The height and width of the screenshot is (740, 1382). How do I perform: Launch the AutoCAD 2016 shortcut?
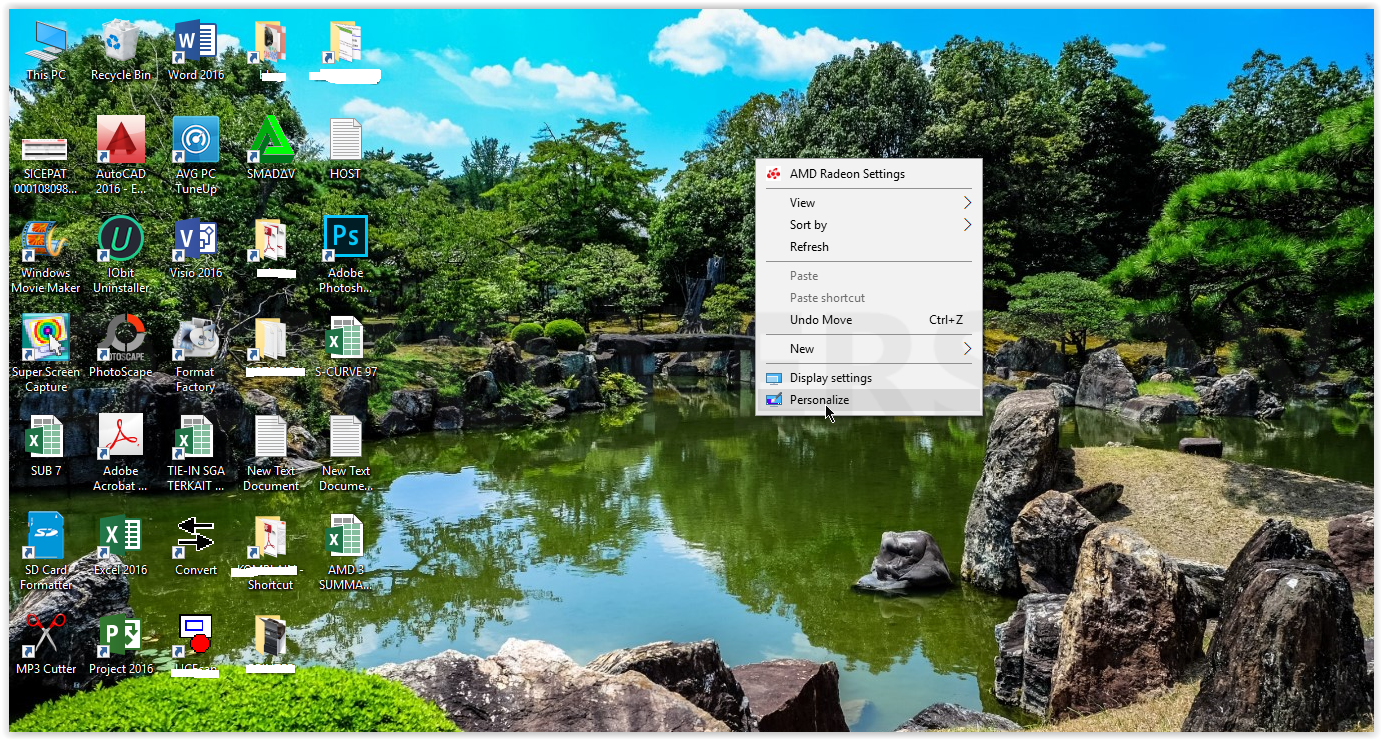[121, 155]
